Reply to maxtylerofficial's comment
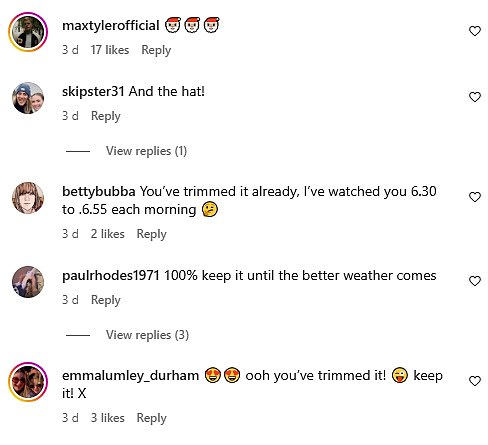488x445 pixels. tap(156, 50)
